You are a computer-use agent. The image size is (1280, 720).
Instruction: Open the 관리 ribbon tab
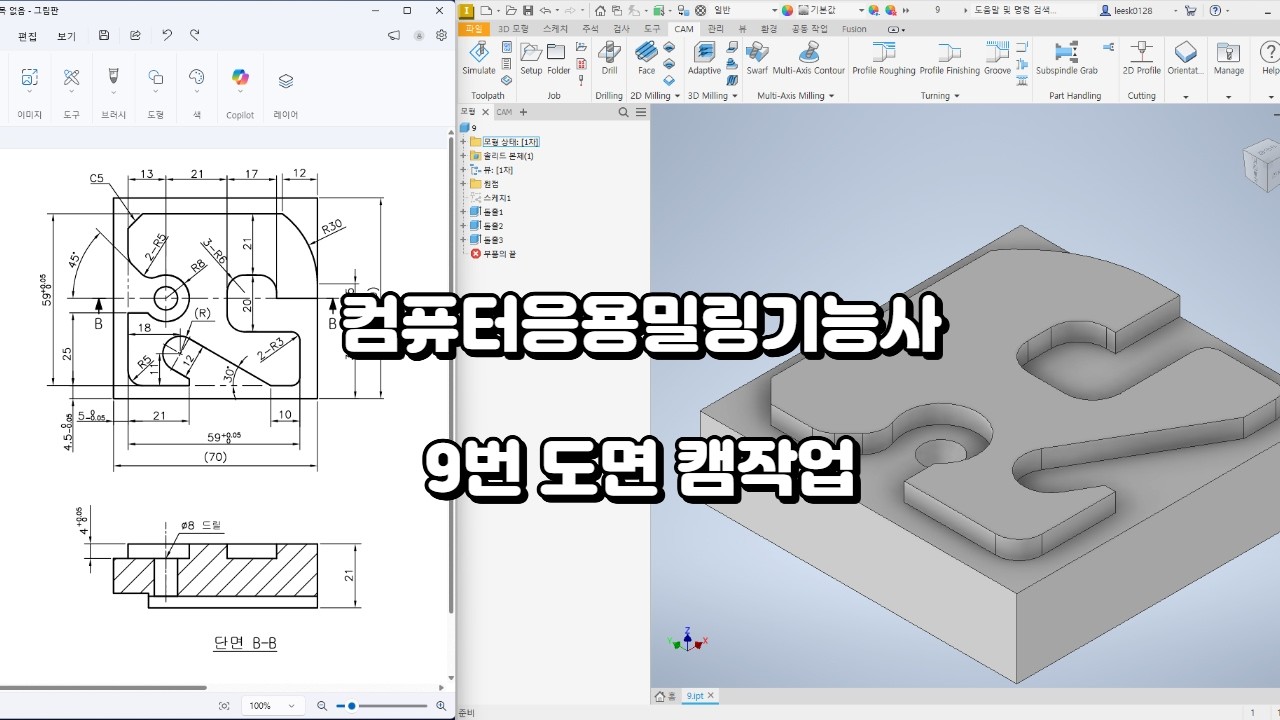715,29
